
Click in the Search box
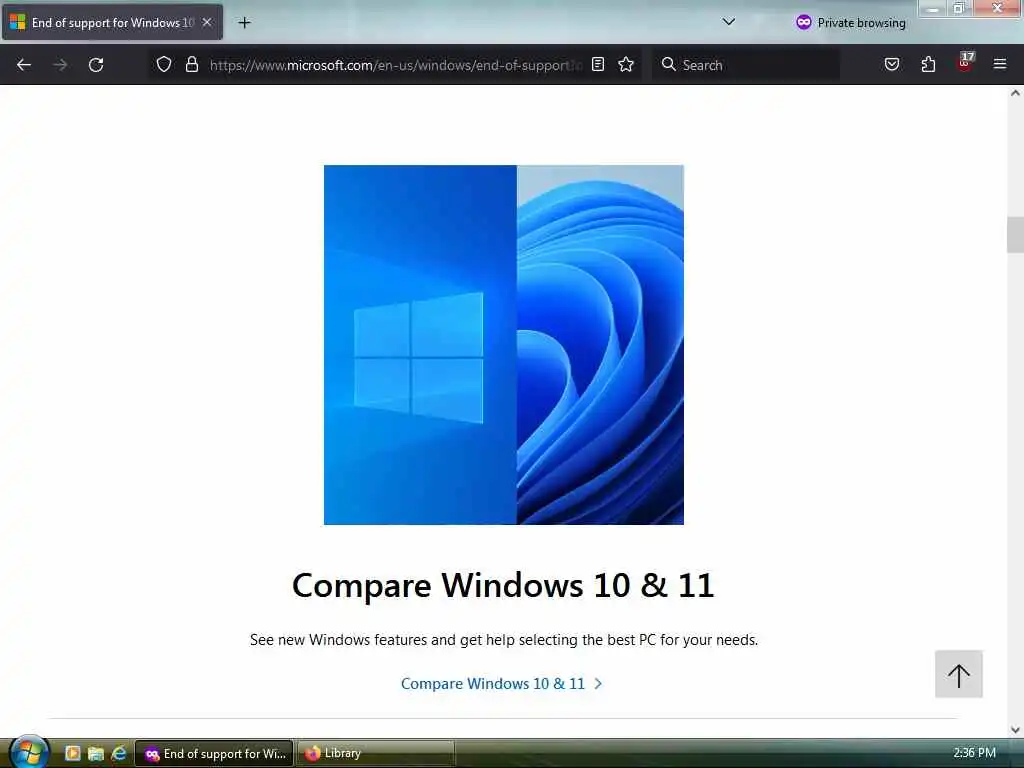click(x=746, y=65)
